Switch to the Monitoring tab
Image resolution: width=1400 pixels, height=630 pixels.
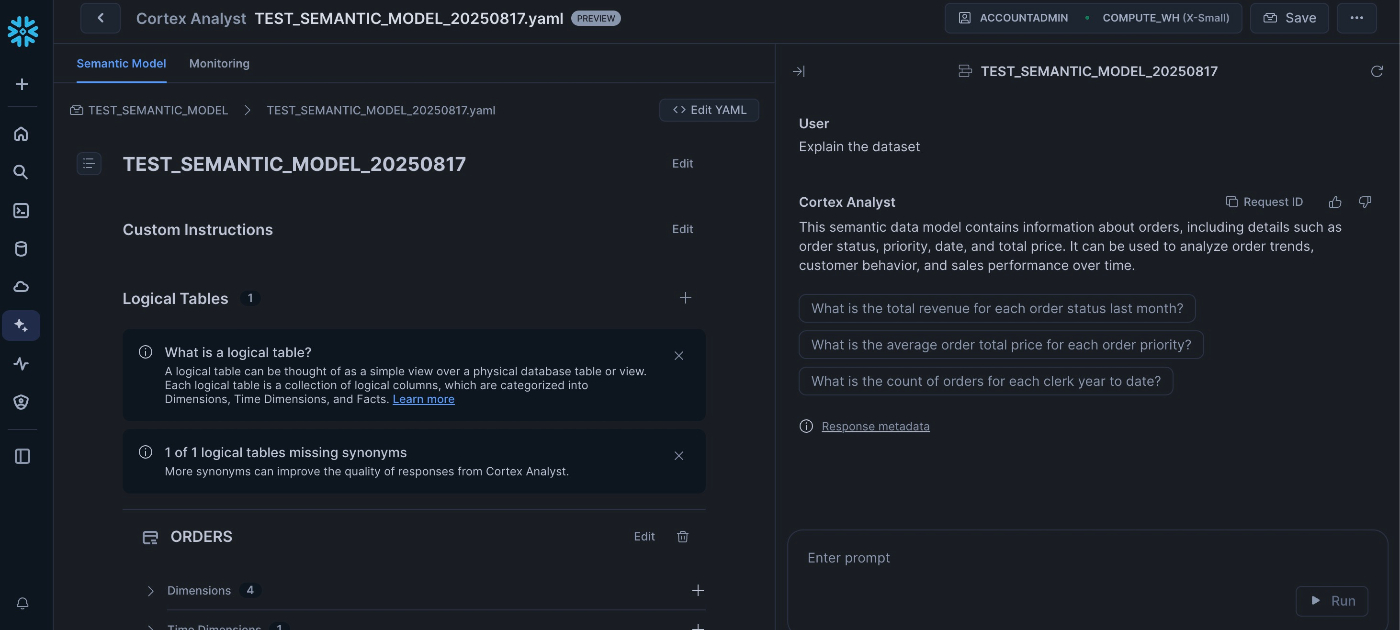tap(219, 63)
